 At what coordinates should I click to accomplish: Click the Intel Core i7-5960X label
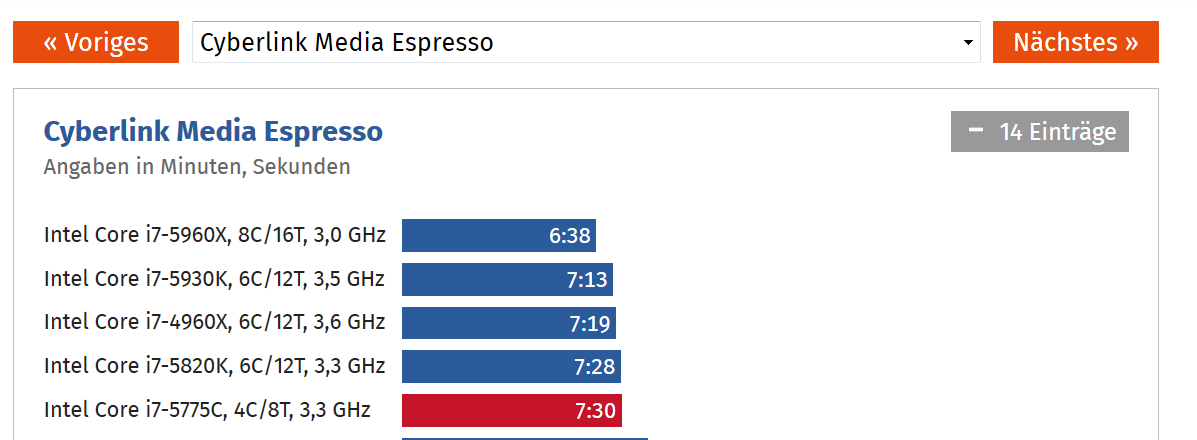[x=215, y=235]
